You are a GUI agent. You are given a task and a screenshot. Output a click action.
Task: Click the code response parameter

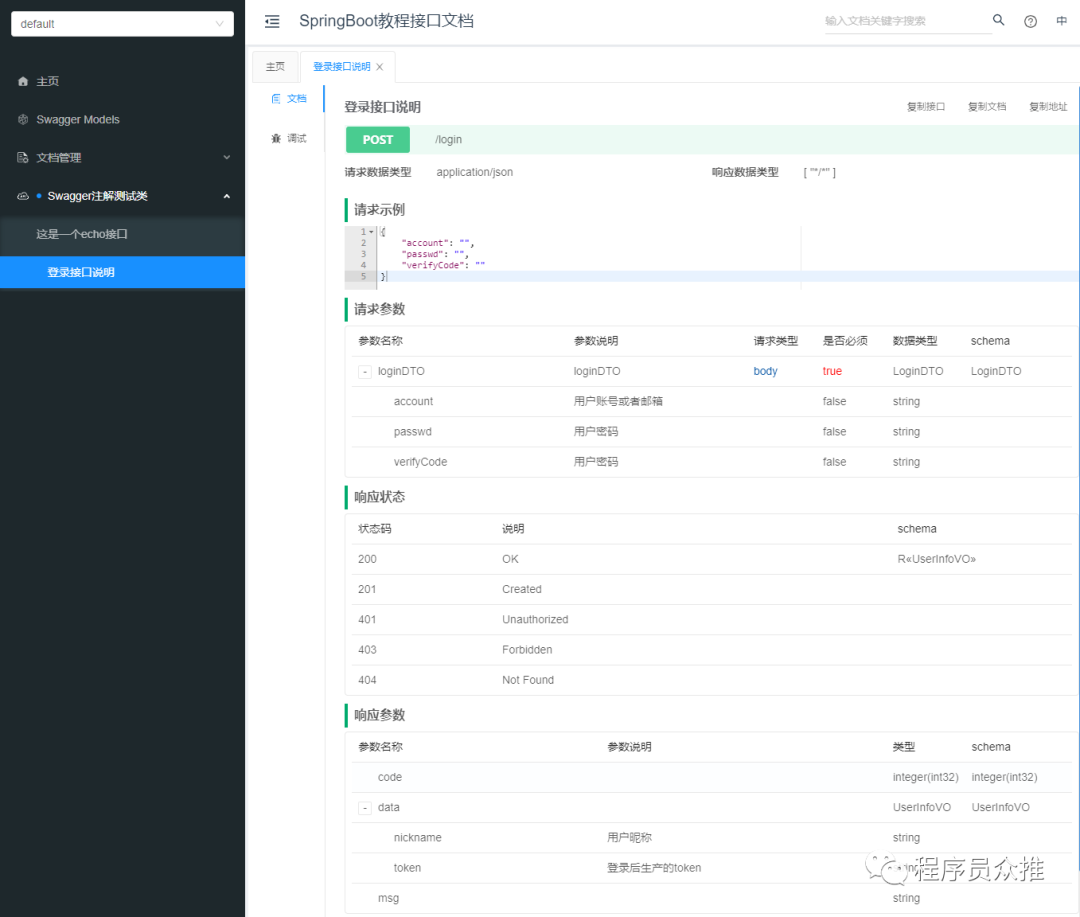click(389, 777)
